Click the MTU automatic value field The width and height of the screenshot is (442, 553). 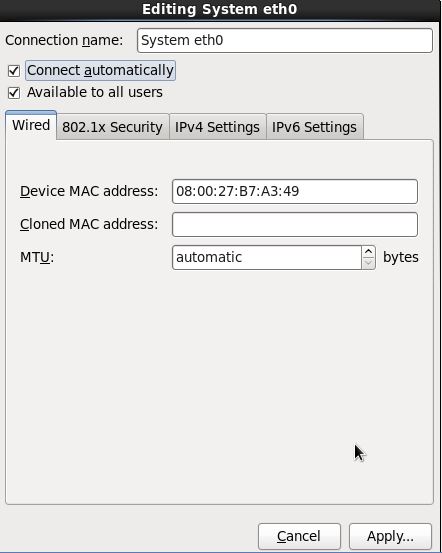pyautogui.click(x=267, y=257)
